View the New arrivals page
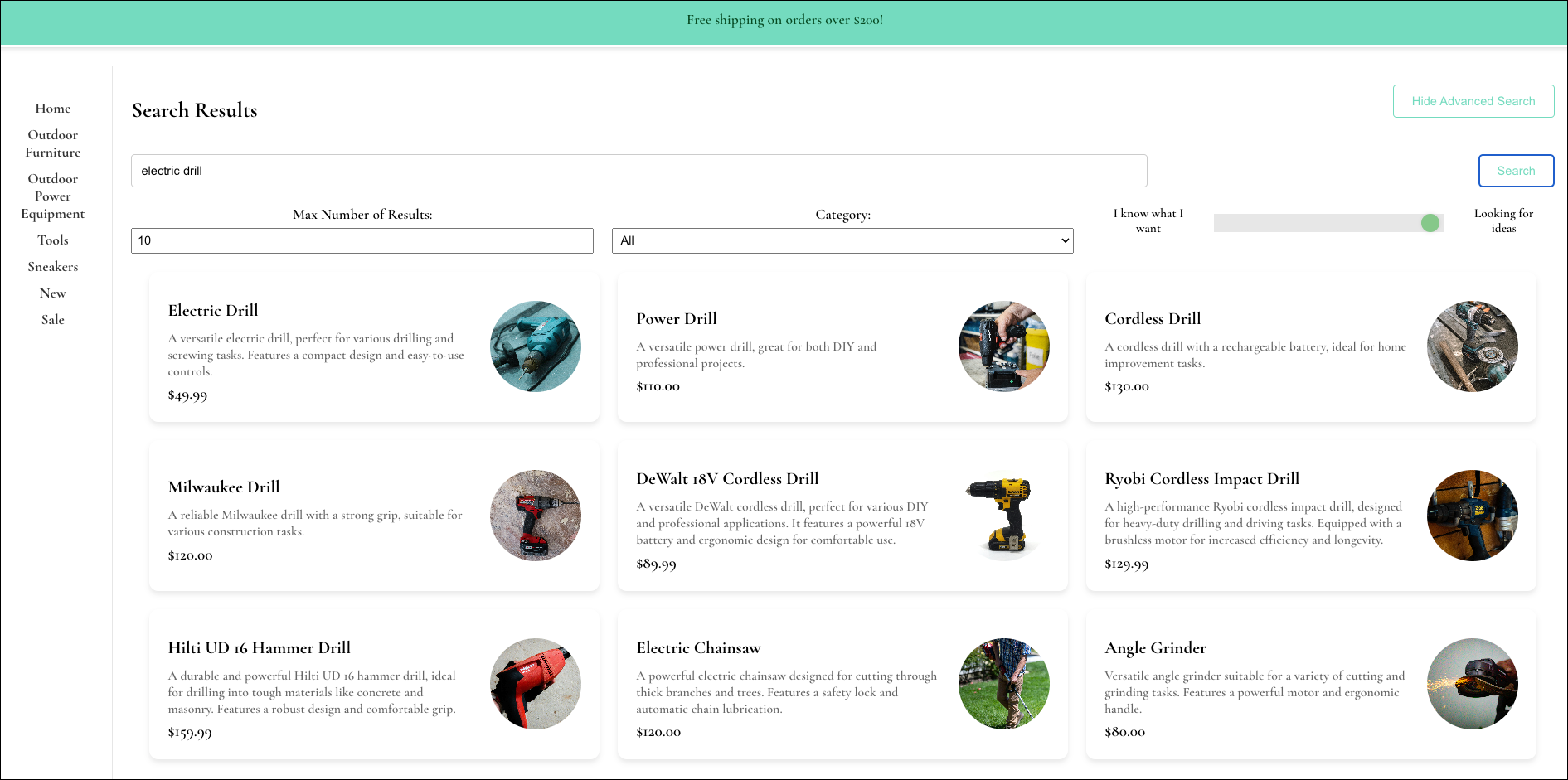The height and width of the screenshot is (780, 1568). [x=52, y=293]
